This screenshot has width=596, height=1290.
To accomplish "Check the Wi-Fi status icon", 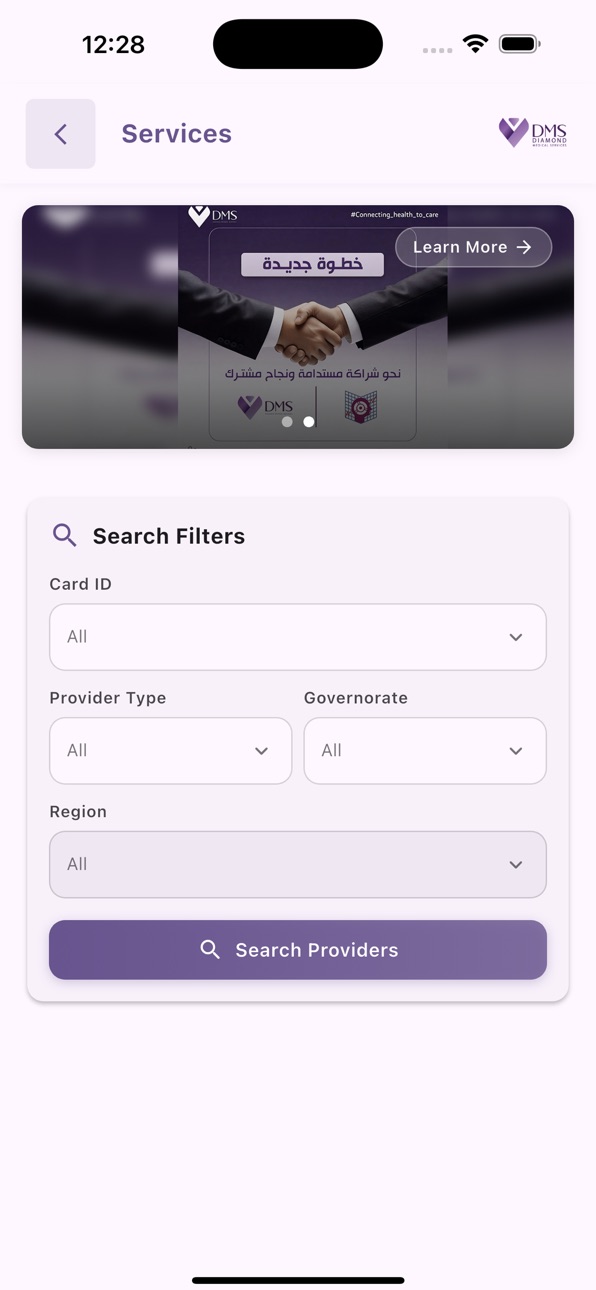I will (x=476, y=44).
